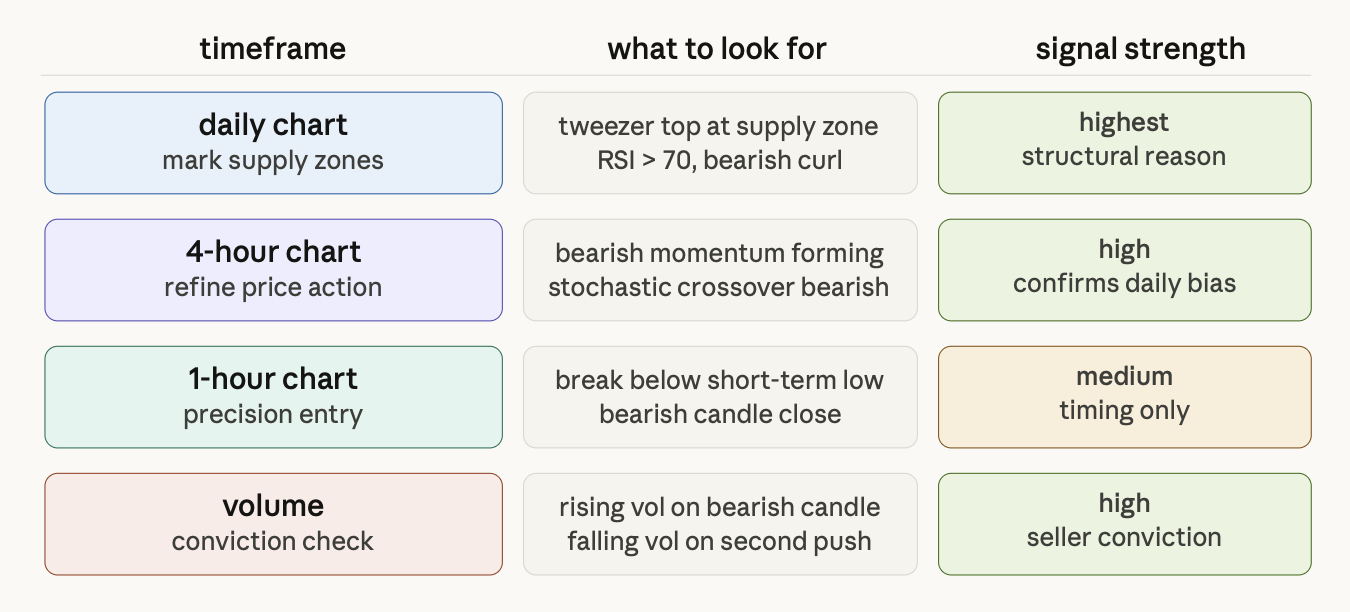Open the high seller conviction card
Image resolution: width=1350 pixels, height=612 pixels.
pos(1124,524)
